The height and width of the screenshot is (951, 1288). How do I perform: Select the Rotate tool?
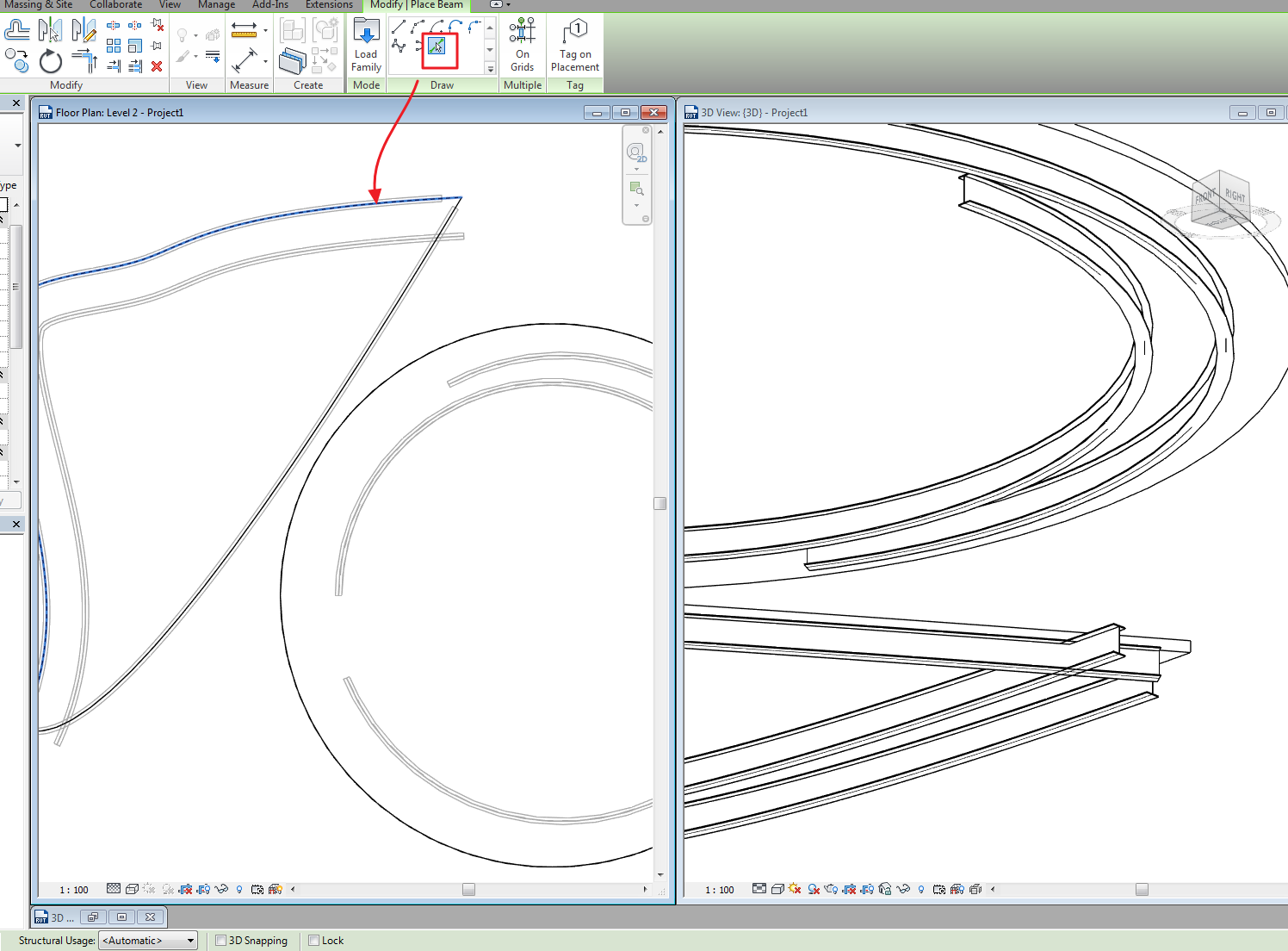coord(51,61)
